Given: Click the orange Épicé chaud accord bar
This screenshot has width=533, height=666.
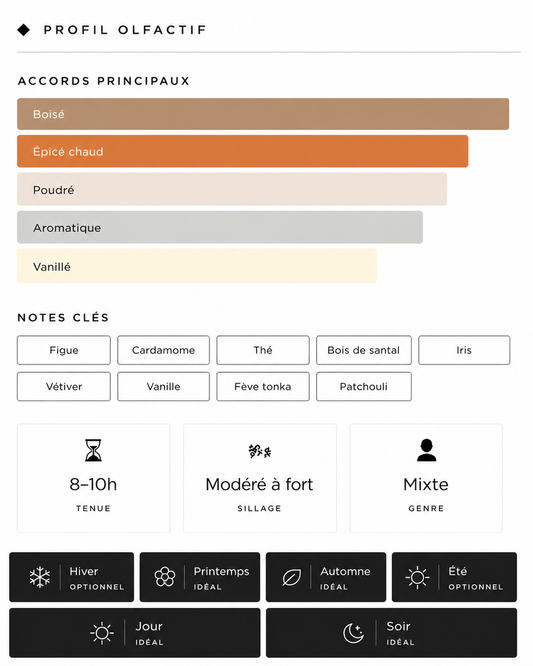Looking at the screenshot, I should coord(243,151).
